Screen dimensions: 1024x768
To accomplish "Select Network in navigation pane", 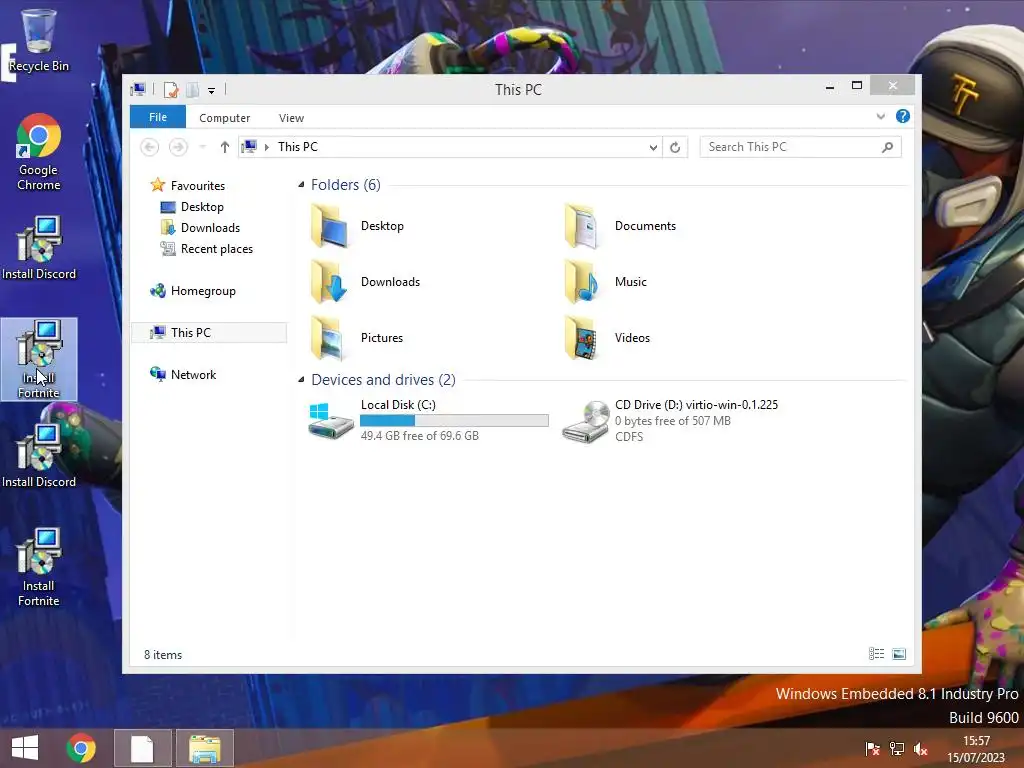I will pyautogui.click(x=193, y=375).
